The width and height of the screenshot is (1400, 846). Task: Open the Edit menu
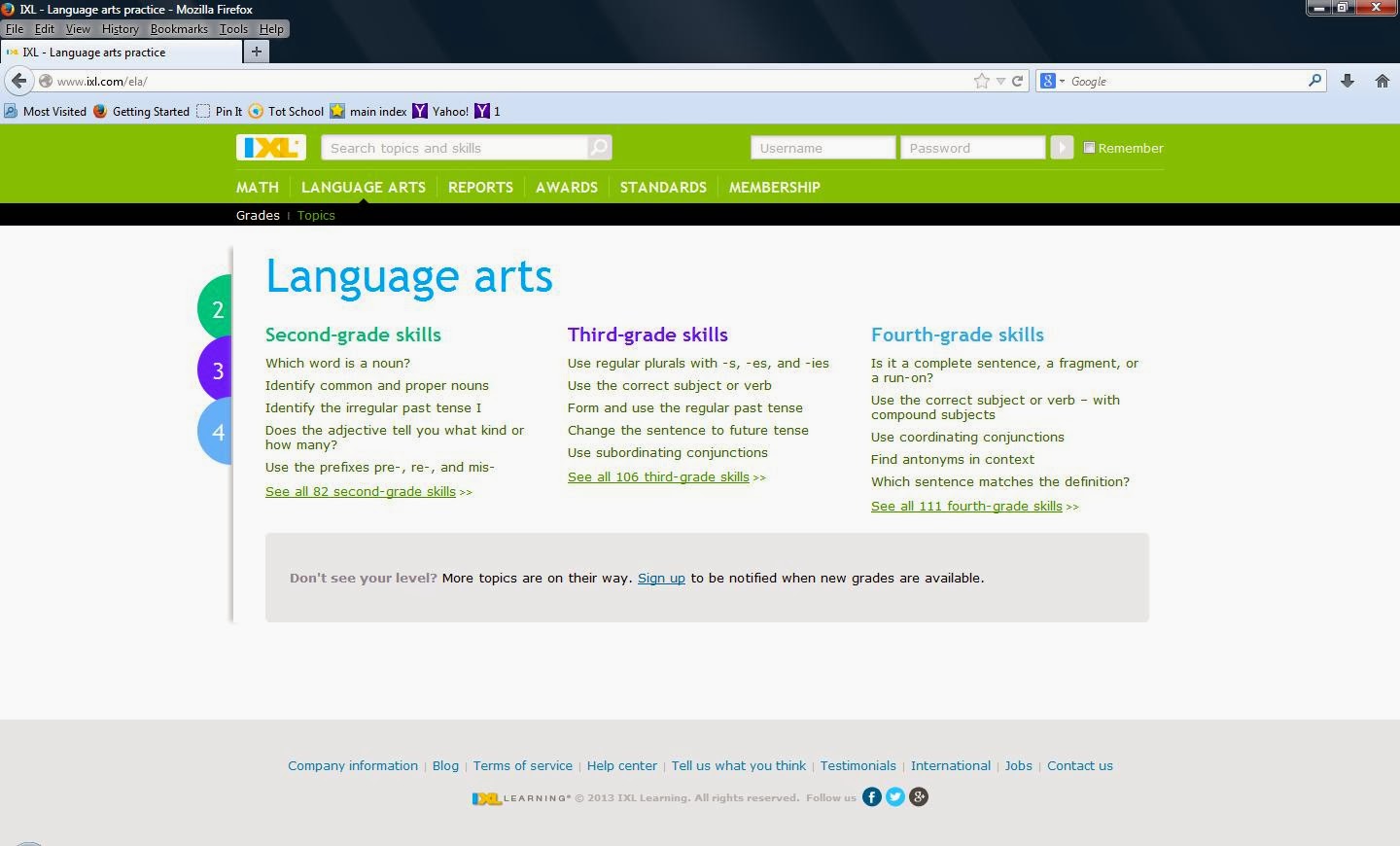45,29
